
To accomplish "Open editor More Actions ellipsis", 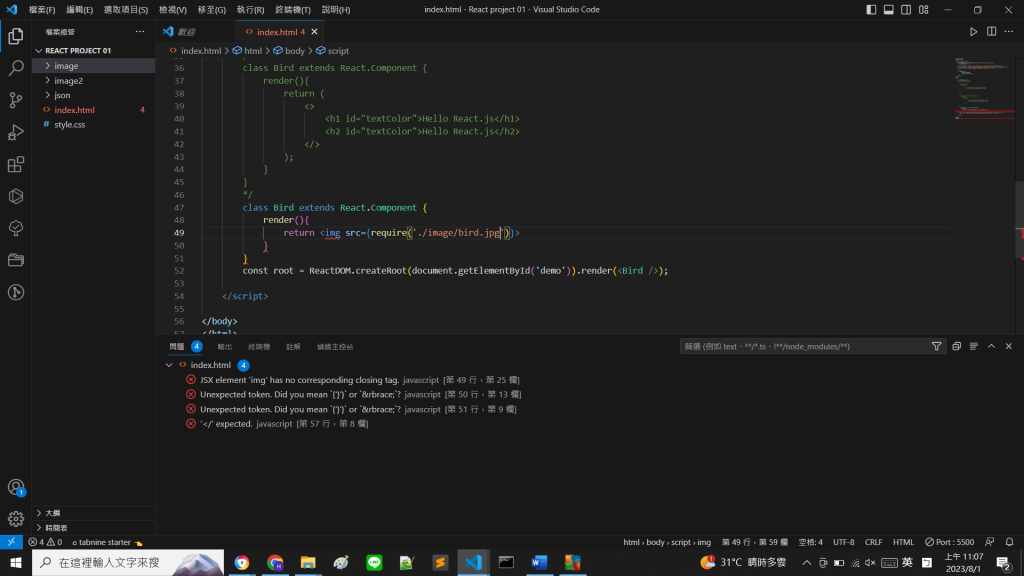I will (1009, 31).
